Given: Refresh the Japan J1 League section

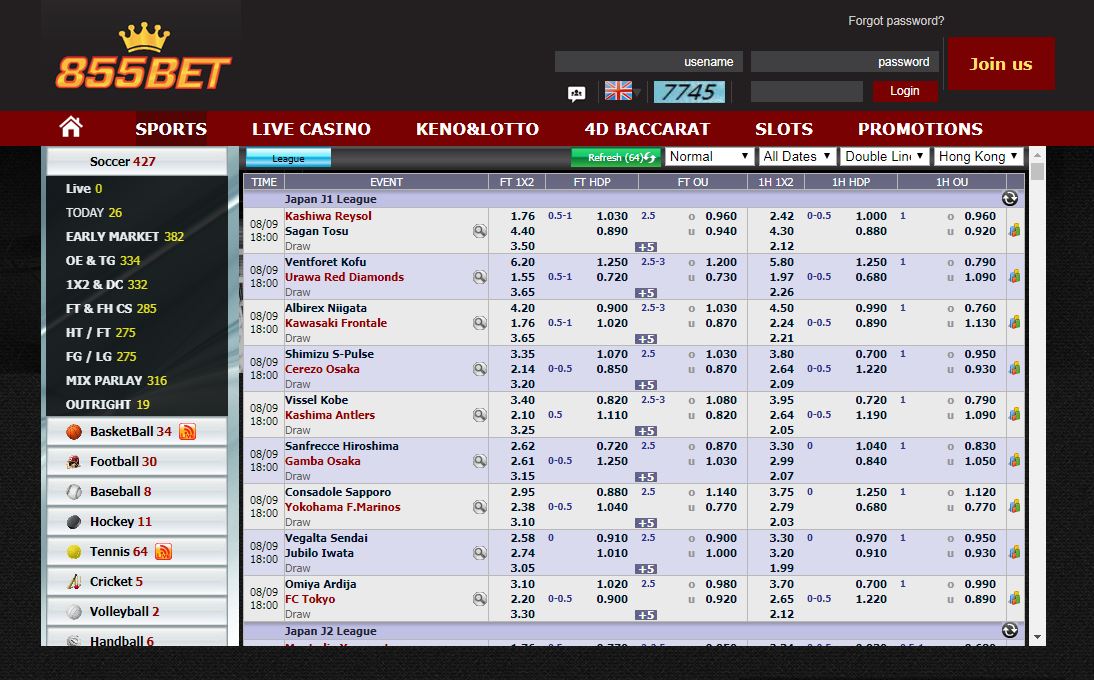Looking at the screenshot, I should [x=1009, y=199].
